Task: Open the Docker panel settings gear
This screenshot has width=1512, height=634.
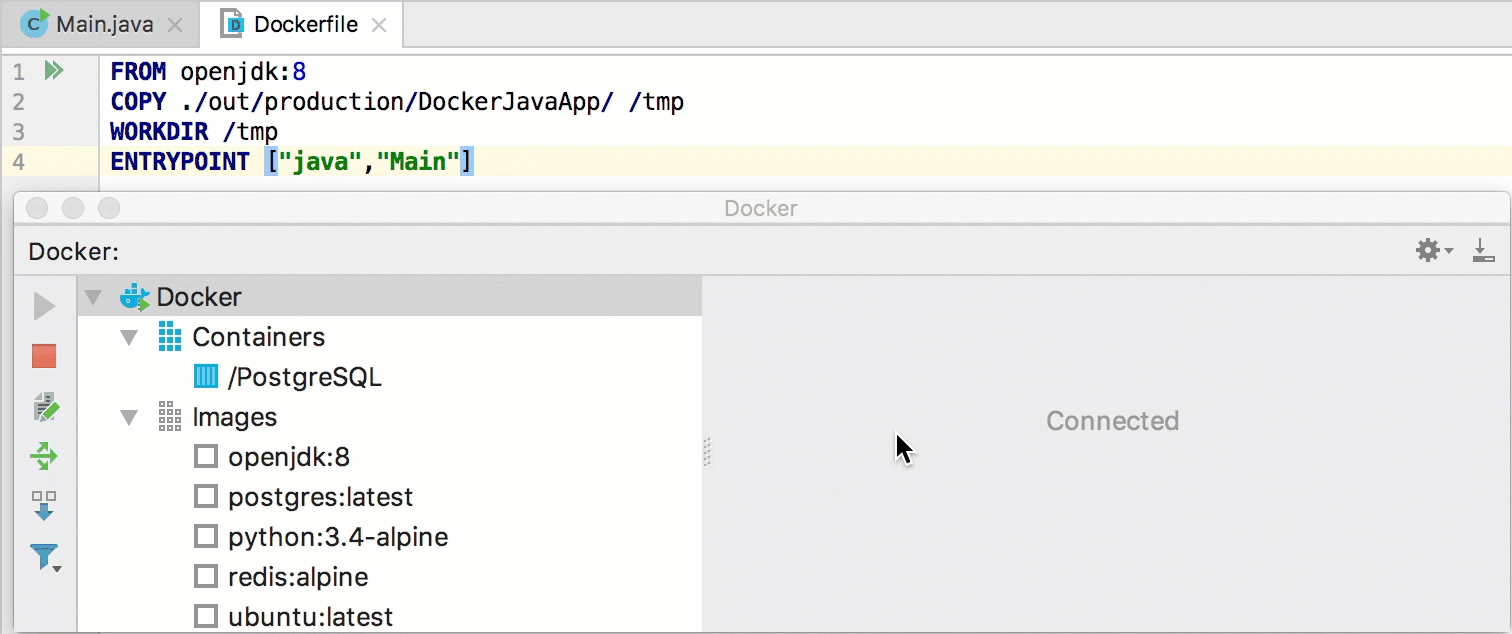Action: 1428,250
